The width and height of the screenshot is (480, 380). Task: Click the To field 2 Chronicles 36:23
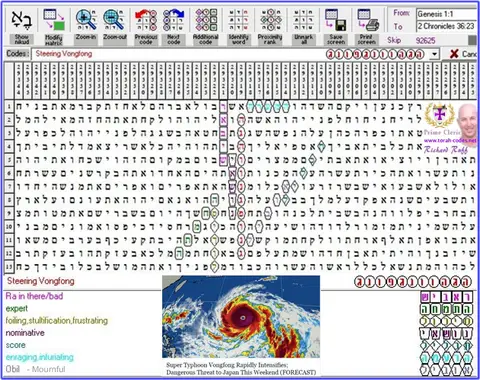[x=446, y=26]
